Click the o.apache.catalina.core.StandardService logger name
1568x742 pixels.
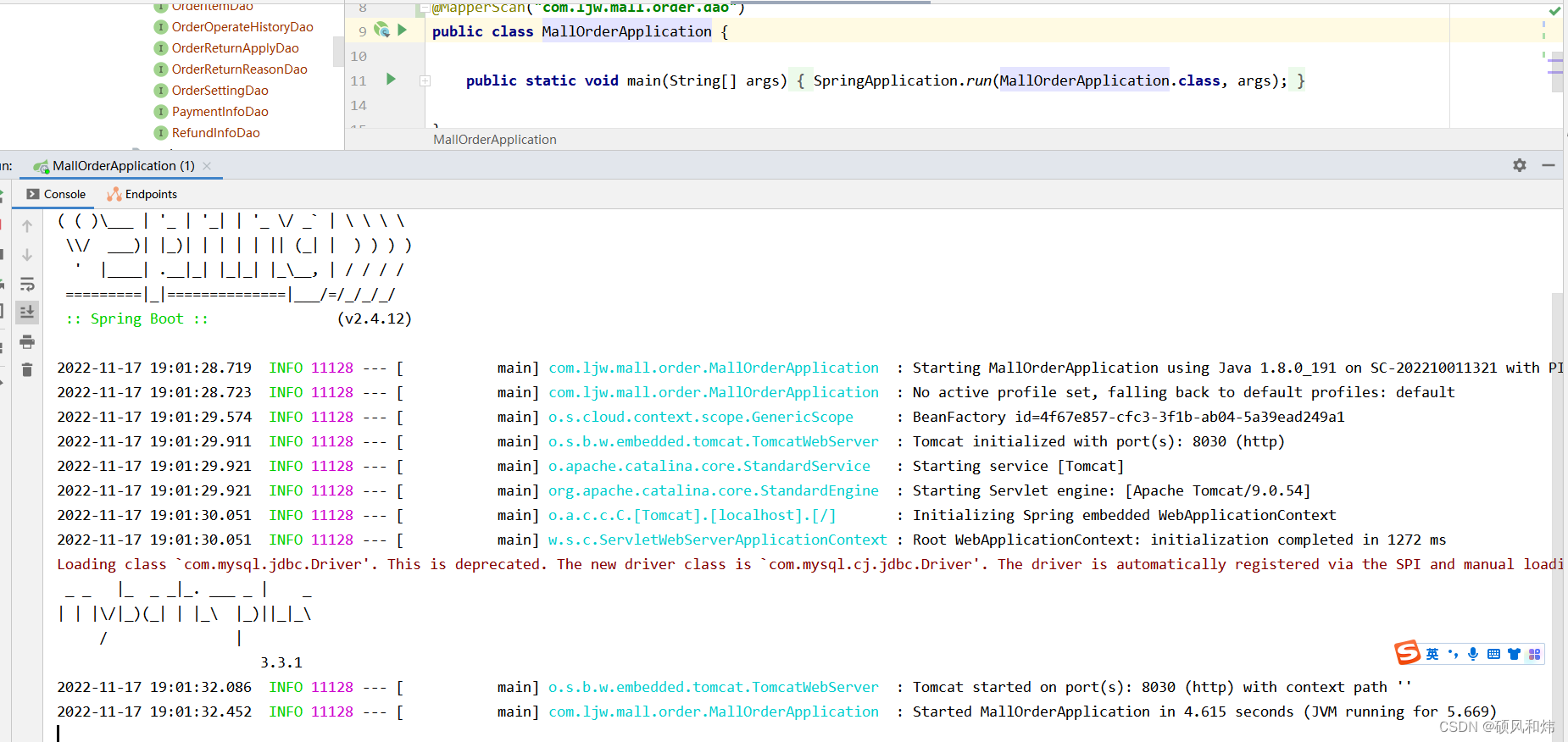709,466
